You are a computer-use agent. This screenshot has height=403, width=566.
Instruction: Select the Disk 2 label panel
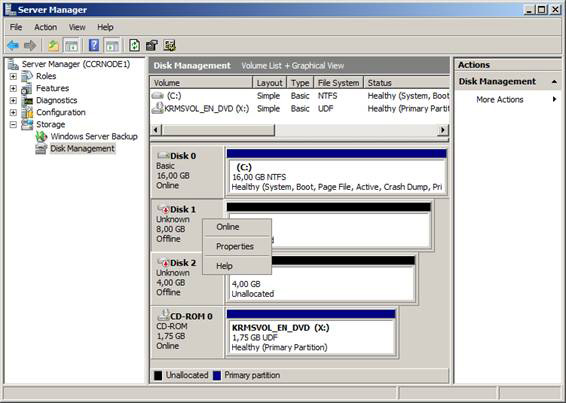point(187,279)
